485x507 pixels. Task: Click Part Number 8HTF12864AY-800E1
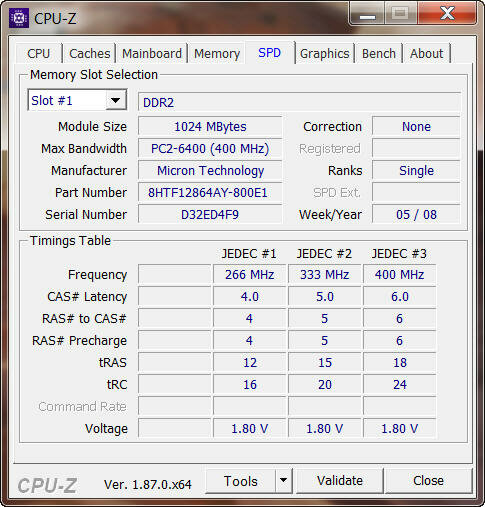tap(210, 193)
